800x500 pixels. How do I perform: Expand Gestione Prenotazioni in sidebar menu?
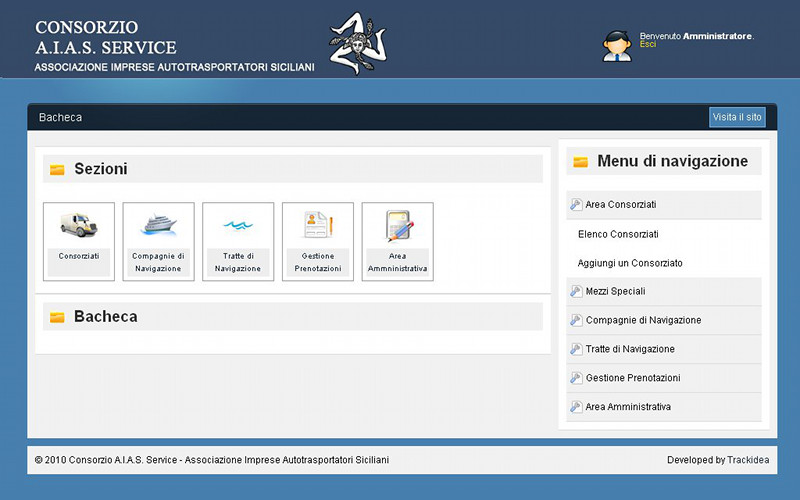[x=664, y=378]
